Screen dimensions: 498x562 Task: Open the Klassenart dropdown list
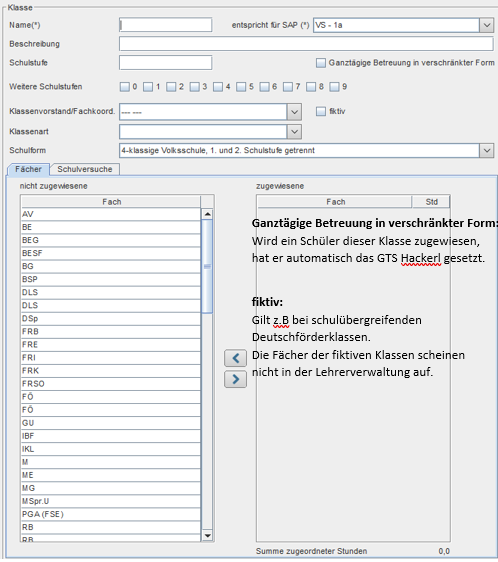point(294,132)
